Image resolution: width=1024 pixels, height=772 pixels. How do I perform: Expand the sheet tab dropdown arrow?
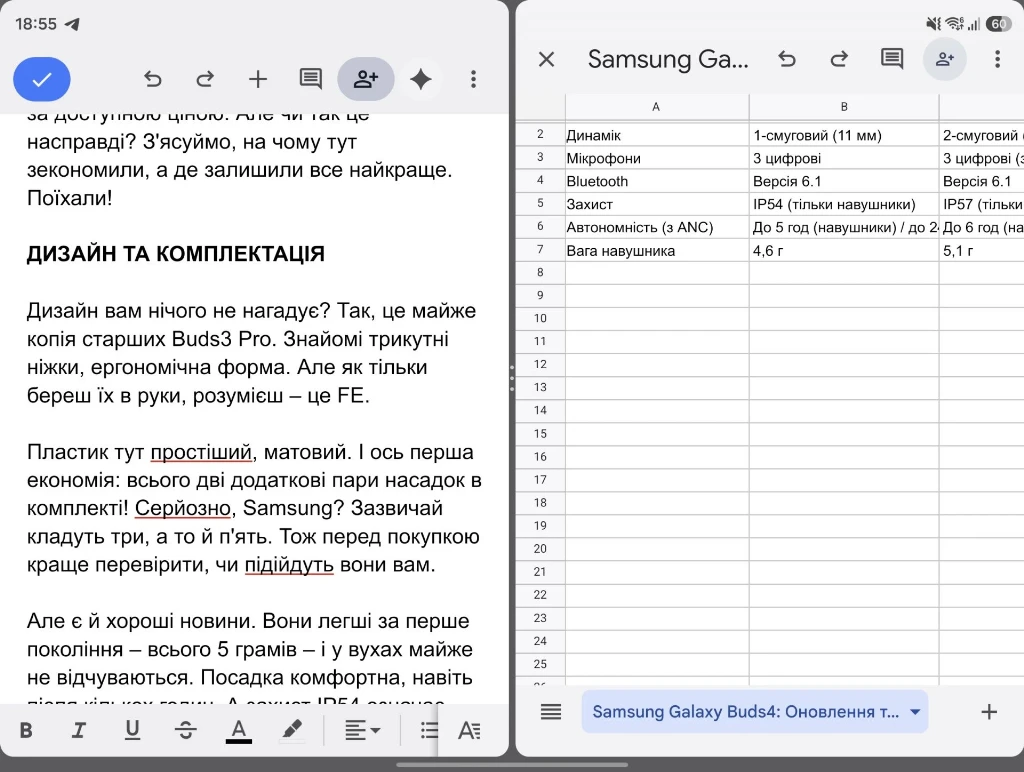pos(915,711)
